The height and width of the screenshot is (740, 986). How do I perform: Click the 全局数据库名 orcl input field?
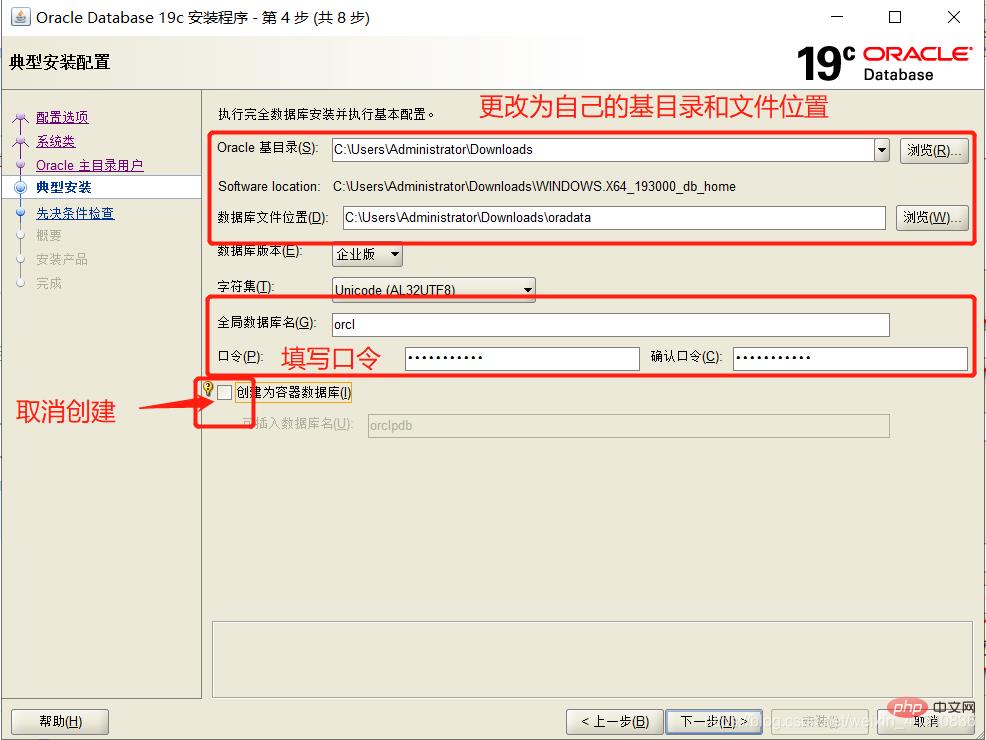coord(609,325)
